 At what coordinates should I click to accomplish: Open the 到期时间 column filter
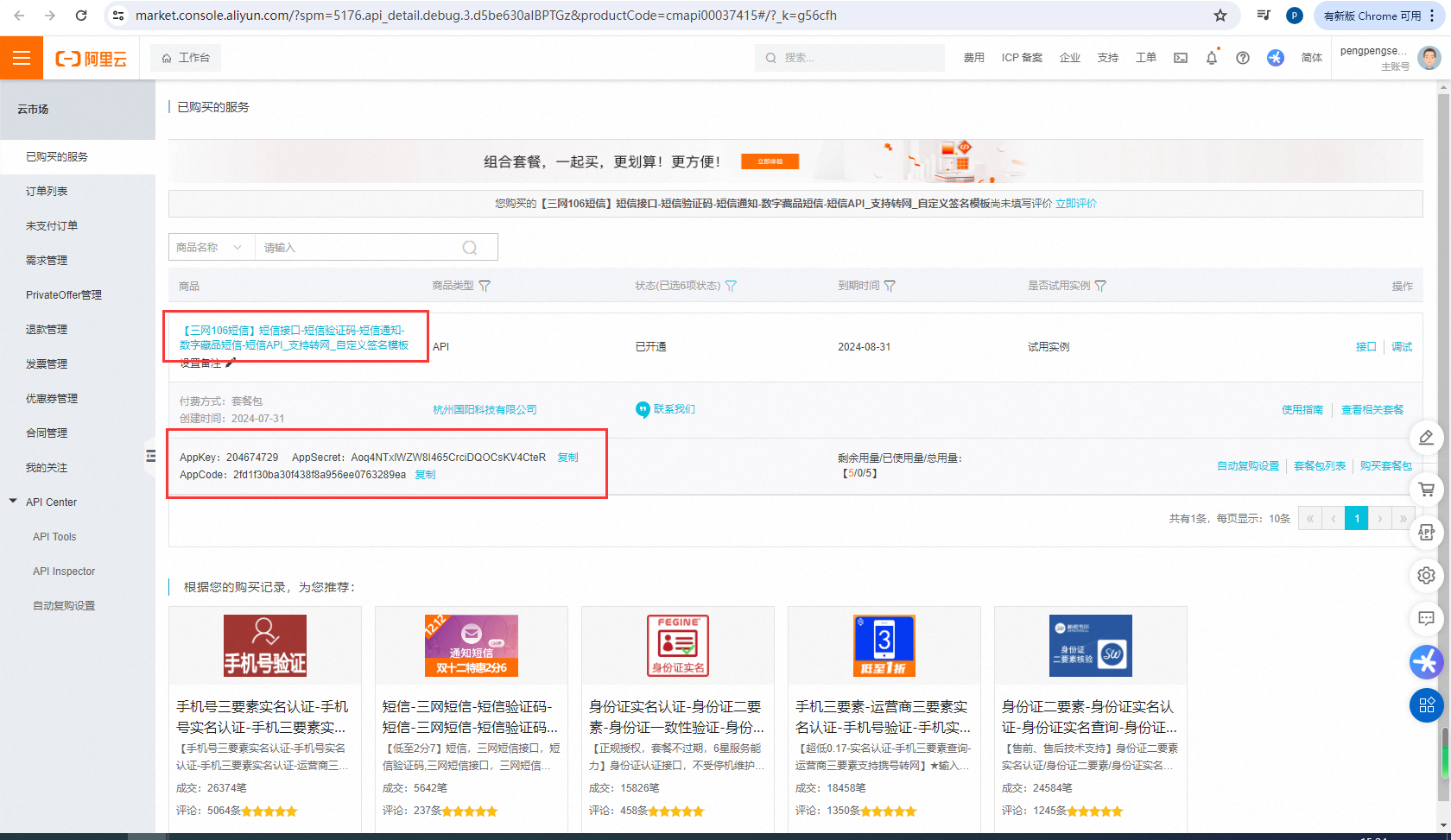[890, 286]
